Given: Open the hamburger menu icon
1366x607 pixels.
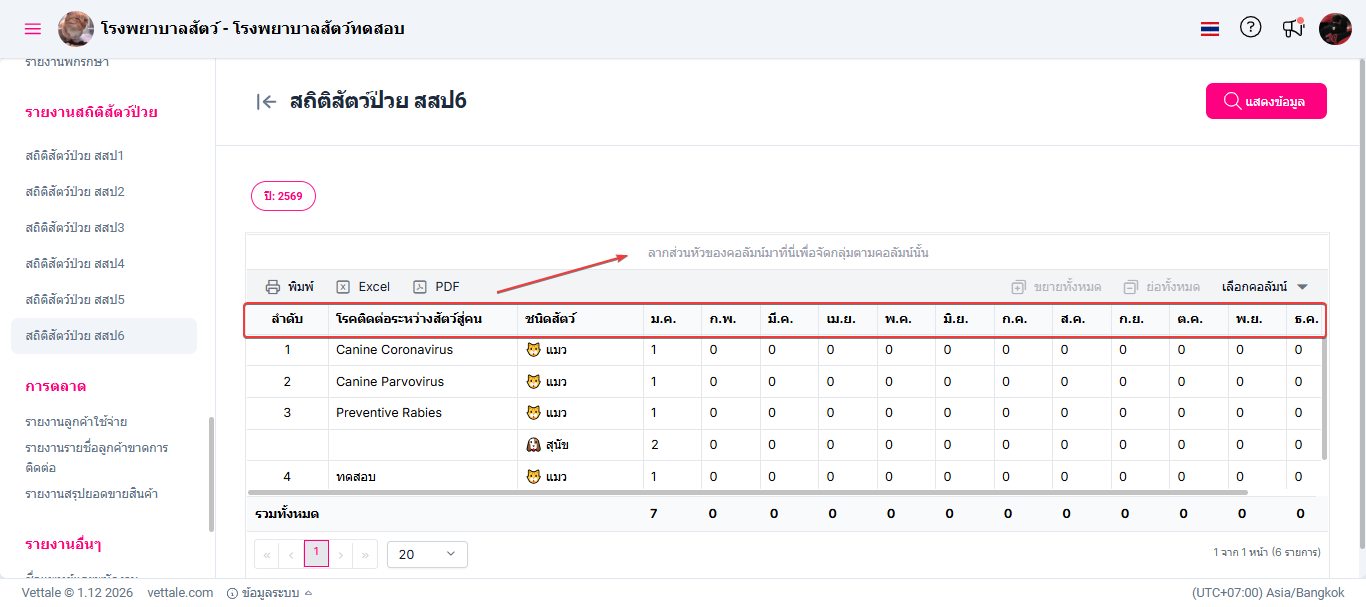Looking at the screenshot, I should pyautogui.click(x=33, y=29).
